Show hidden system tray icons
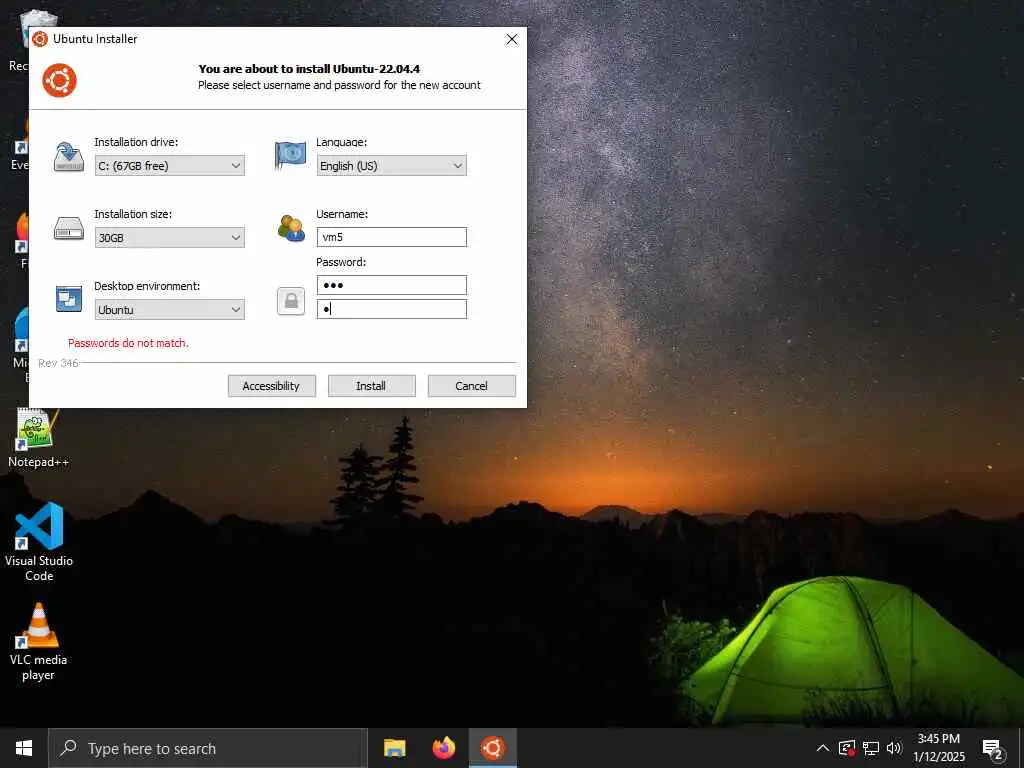This screenshot has width=1024, height=768. pyautogui.click(x=823, y=748)
